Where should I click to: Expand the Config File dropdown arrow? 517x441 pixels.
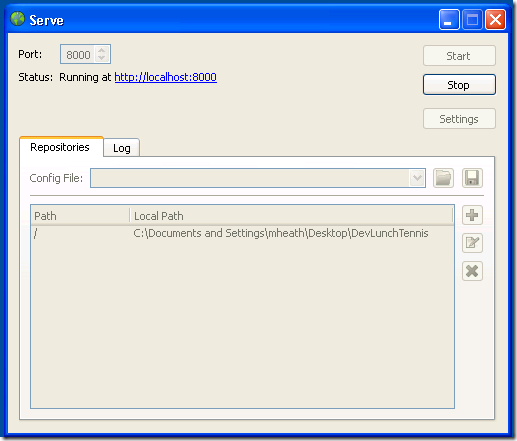point(417,178)
